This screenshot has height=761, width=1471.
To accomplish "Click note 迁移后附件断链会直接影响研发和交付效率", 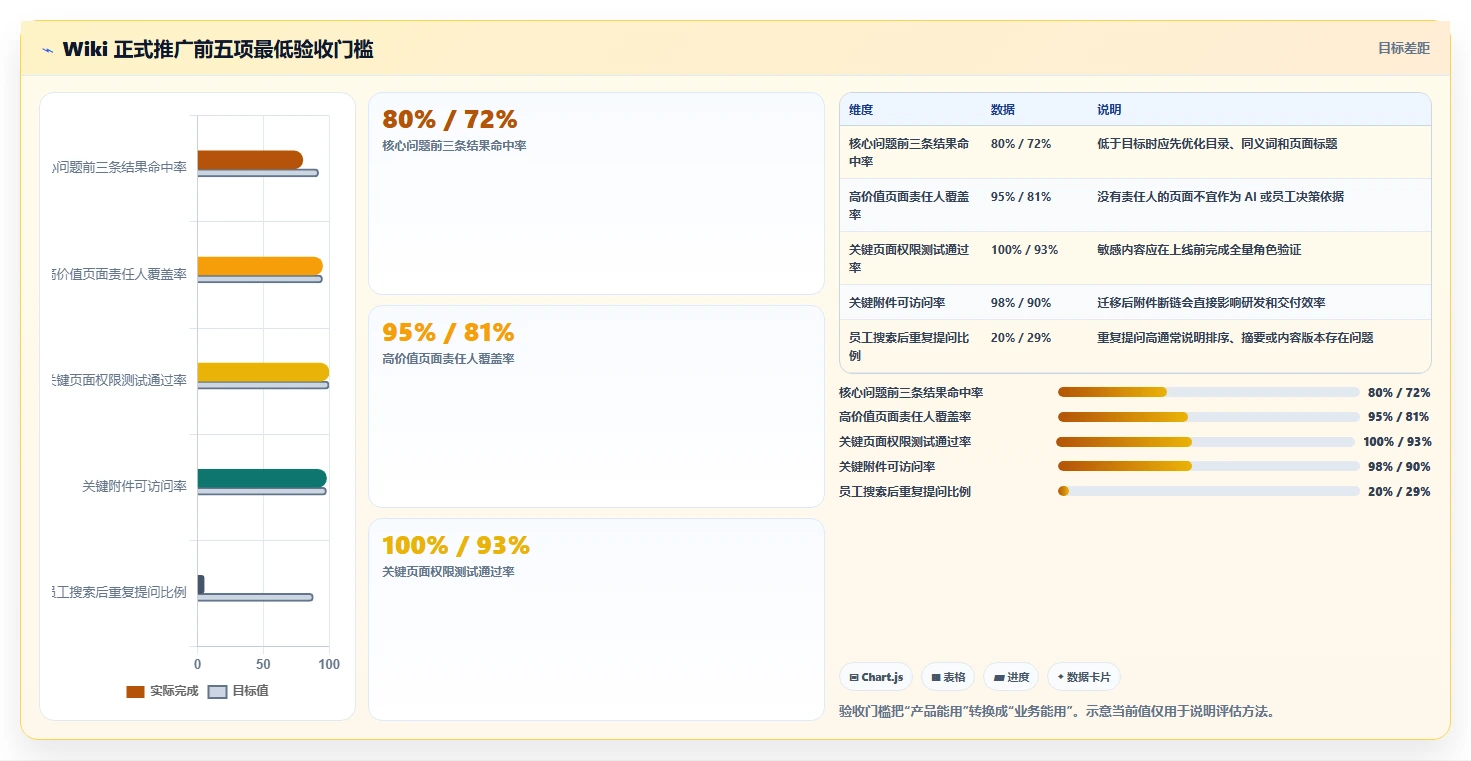I will click(1211, 302).
